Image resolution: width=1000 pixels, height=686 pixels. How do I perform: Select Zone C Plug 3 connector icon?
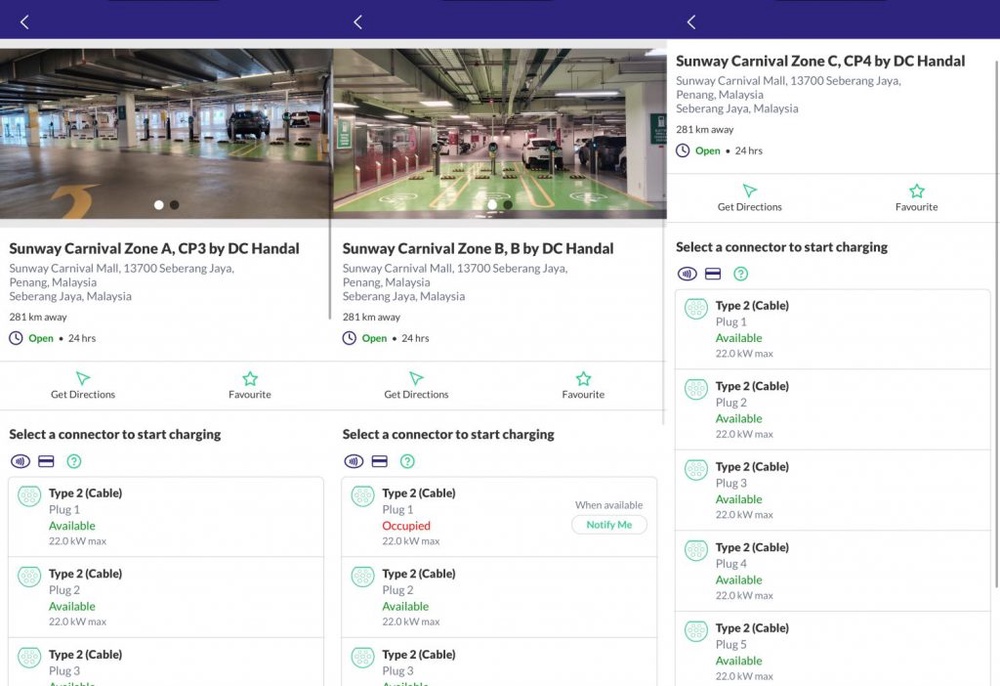[x=696, y=470]
